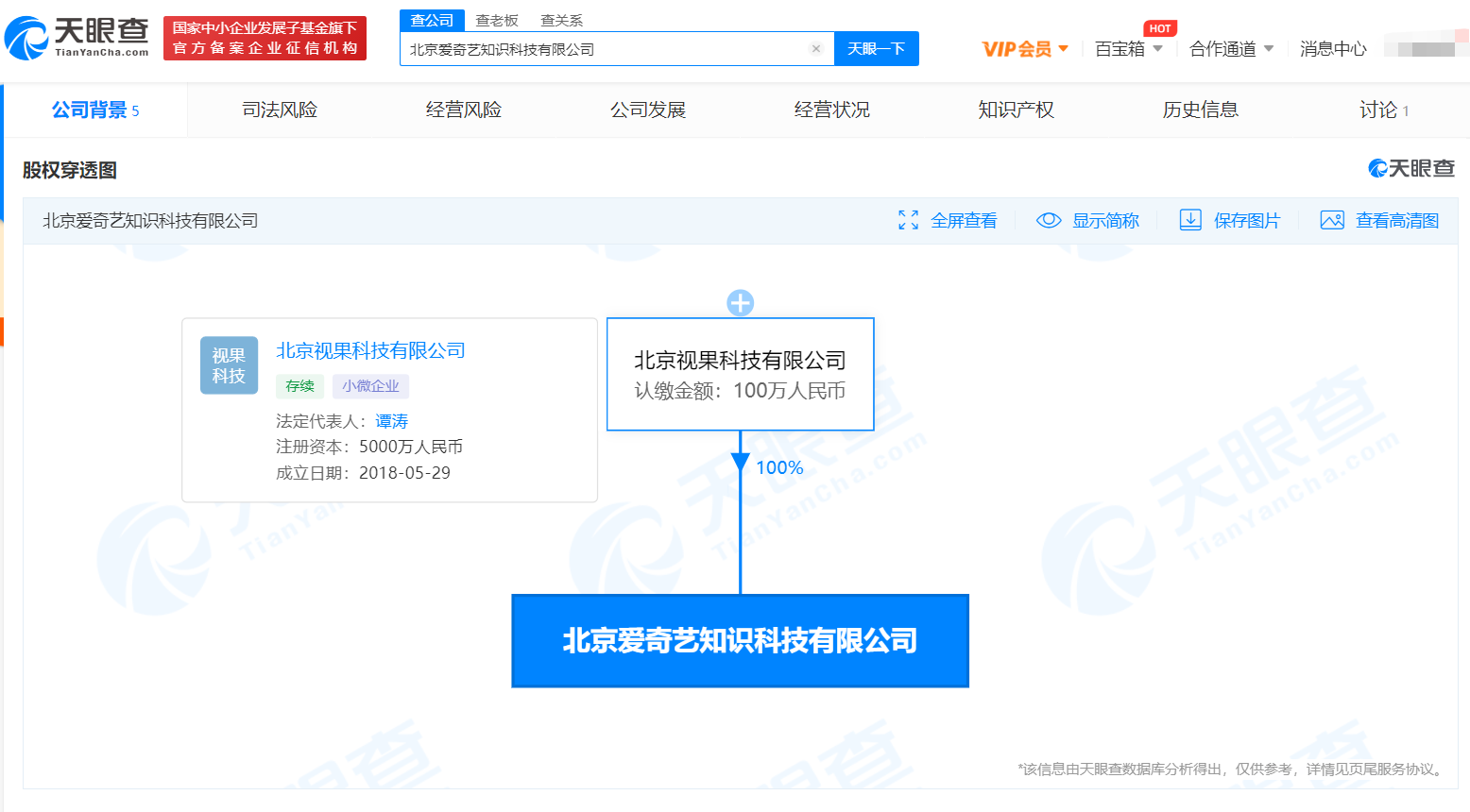Click the 注册资本 5000万人民币 text
The width and height of the screenshot is (1470, 812).
click(369, 447)
